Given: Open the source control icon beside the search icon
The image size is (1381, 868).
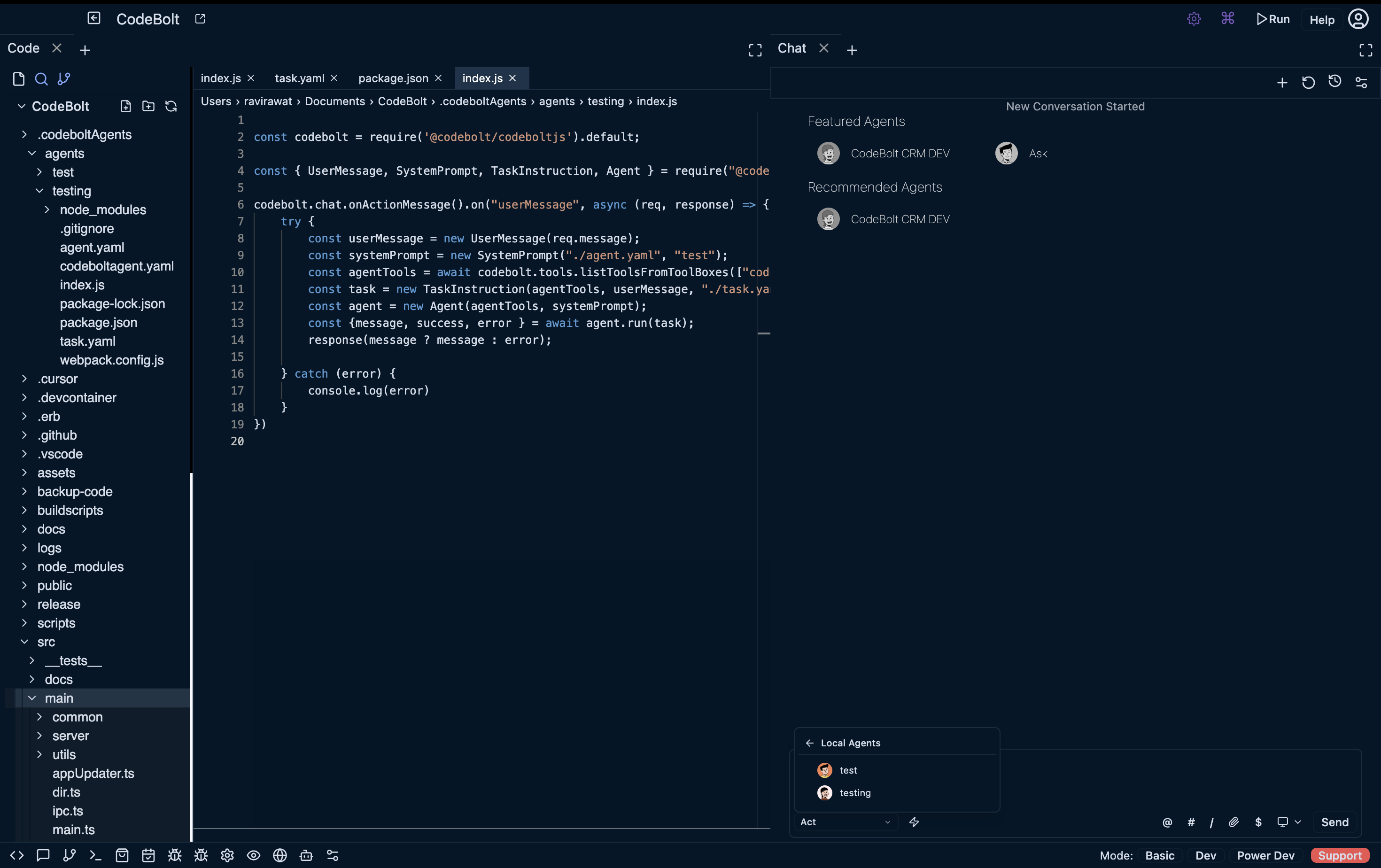Looking at the screenshot, I should (x=64, y=78).
